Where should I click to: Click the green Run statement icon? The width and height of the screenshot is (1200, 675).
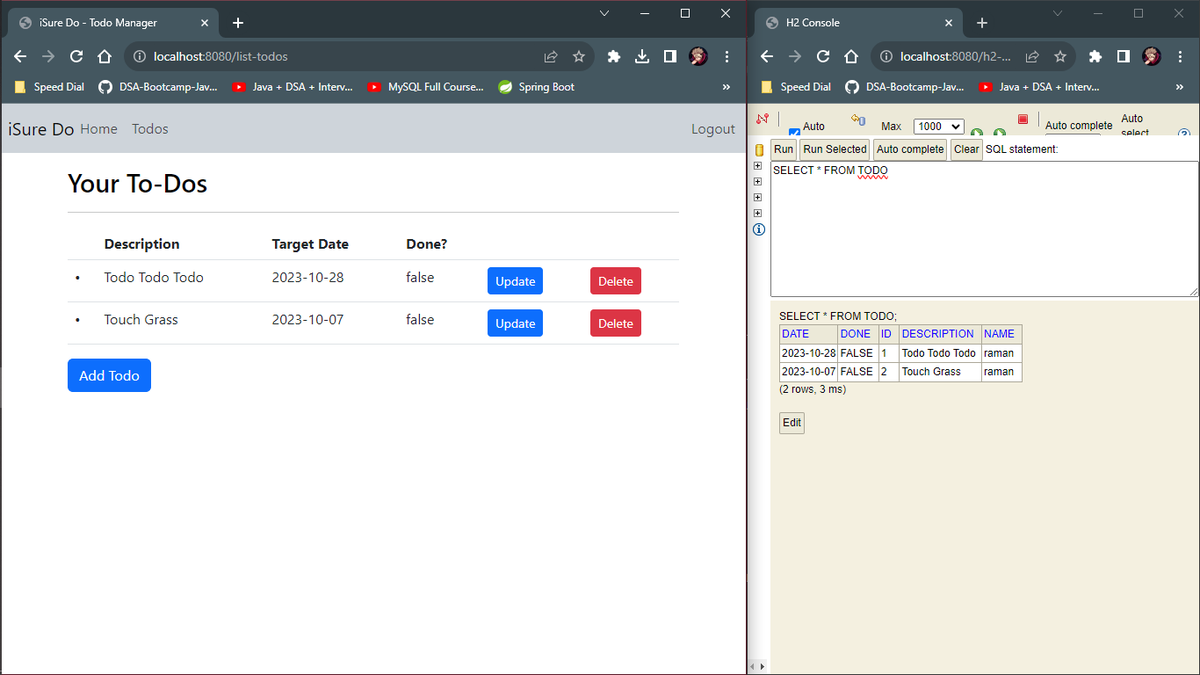[977, 131]
